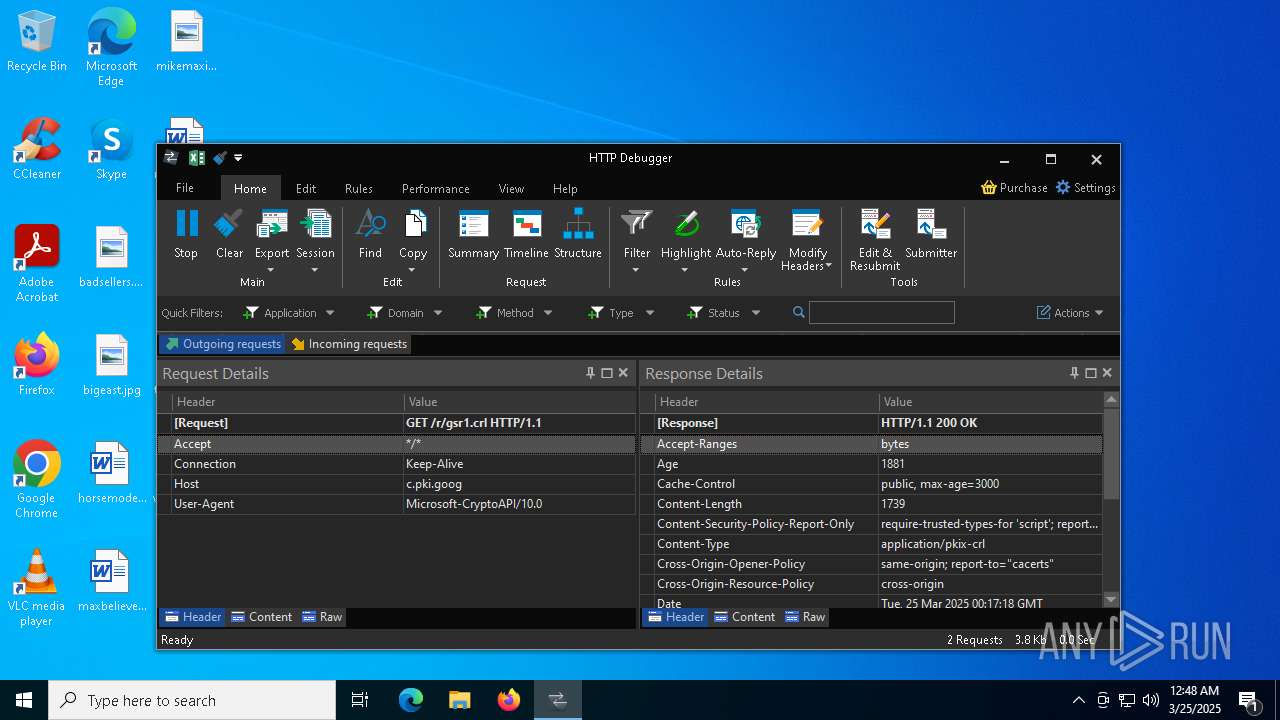
Task: Select the Outgoing requests tab
Action: (223, 344)
